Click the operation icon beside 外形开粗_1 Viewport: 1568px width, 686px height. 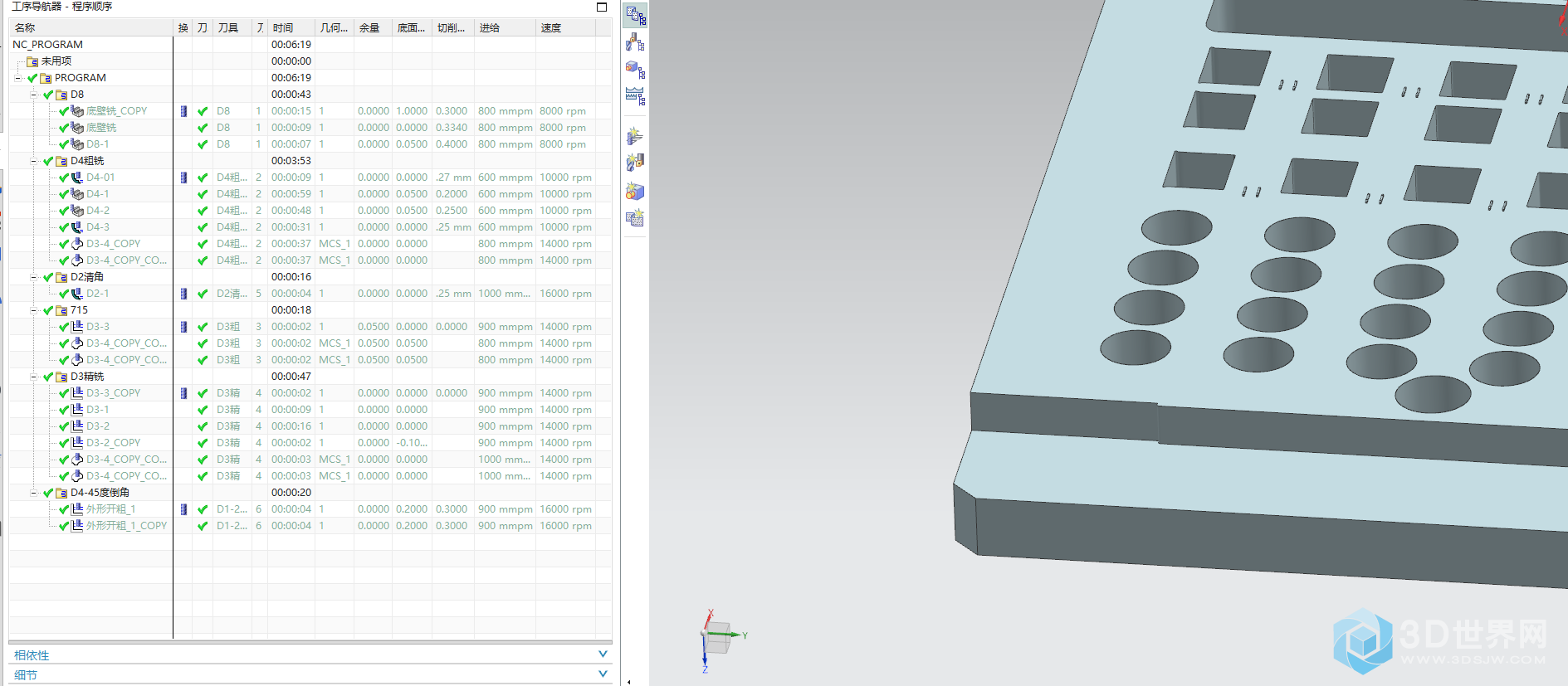(x=77, y=508)
